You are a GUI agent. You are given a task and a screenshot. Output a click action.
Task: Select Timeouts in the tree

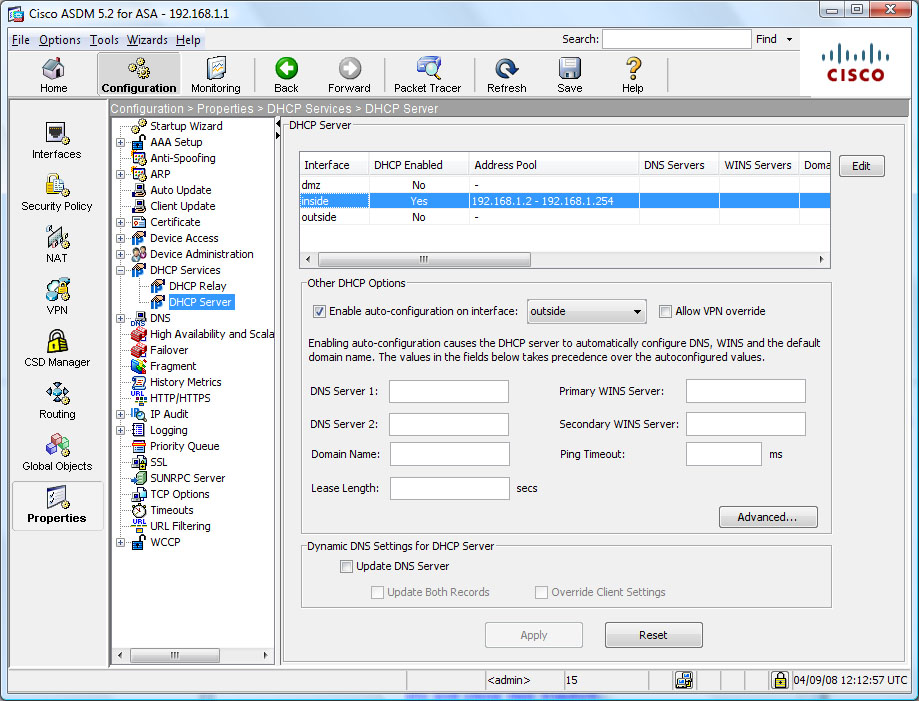tap(171, 510)
